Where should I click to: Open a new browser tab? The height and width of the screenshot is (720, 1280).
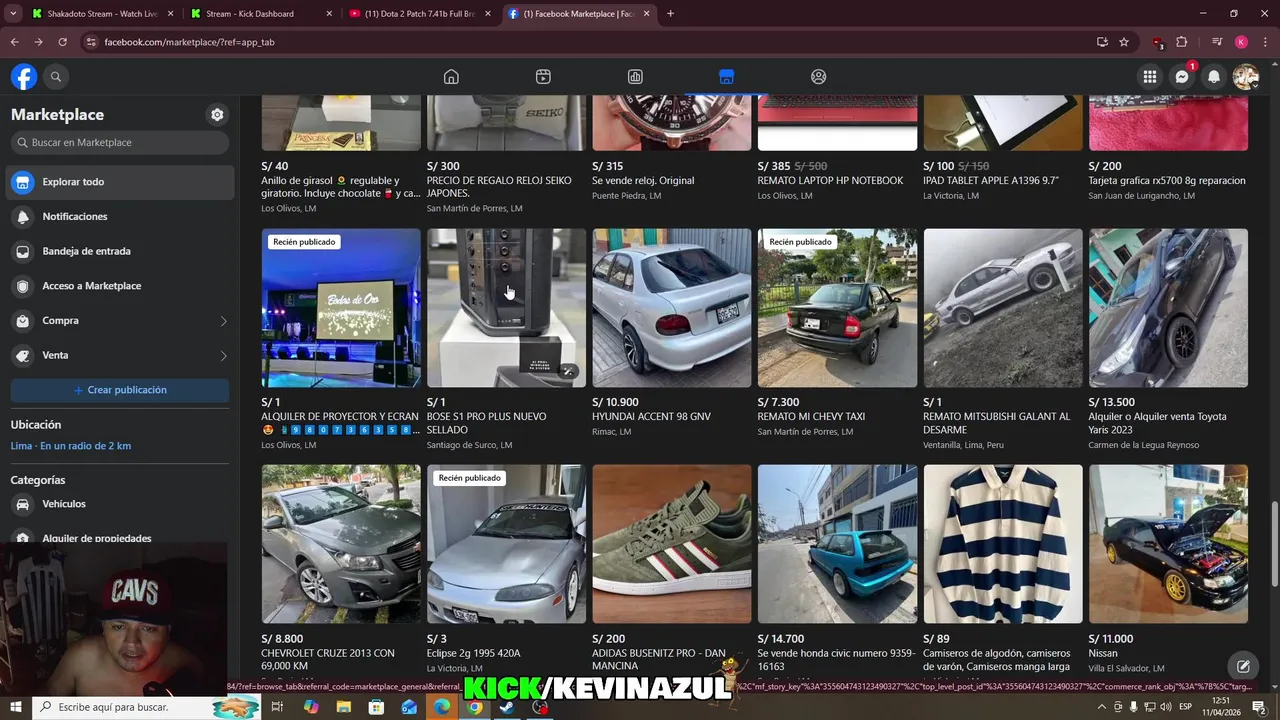[670, 14]
